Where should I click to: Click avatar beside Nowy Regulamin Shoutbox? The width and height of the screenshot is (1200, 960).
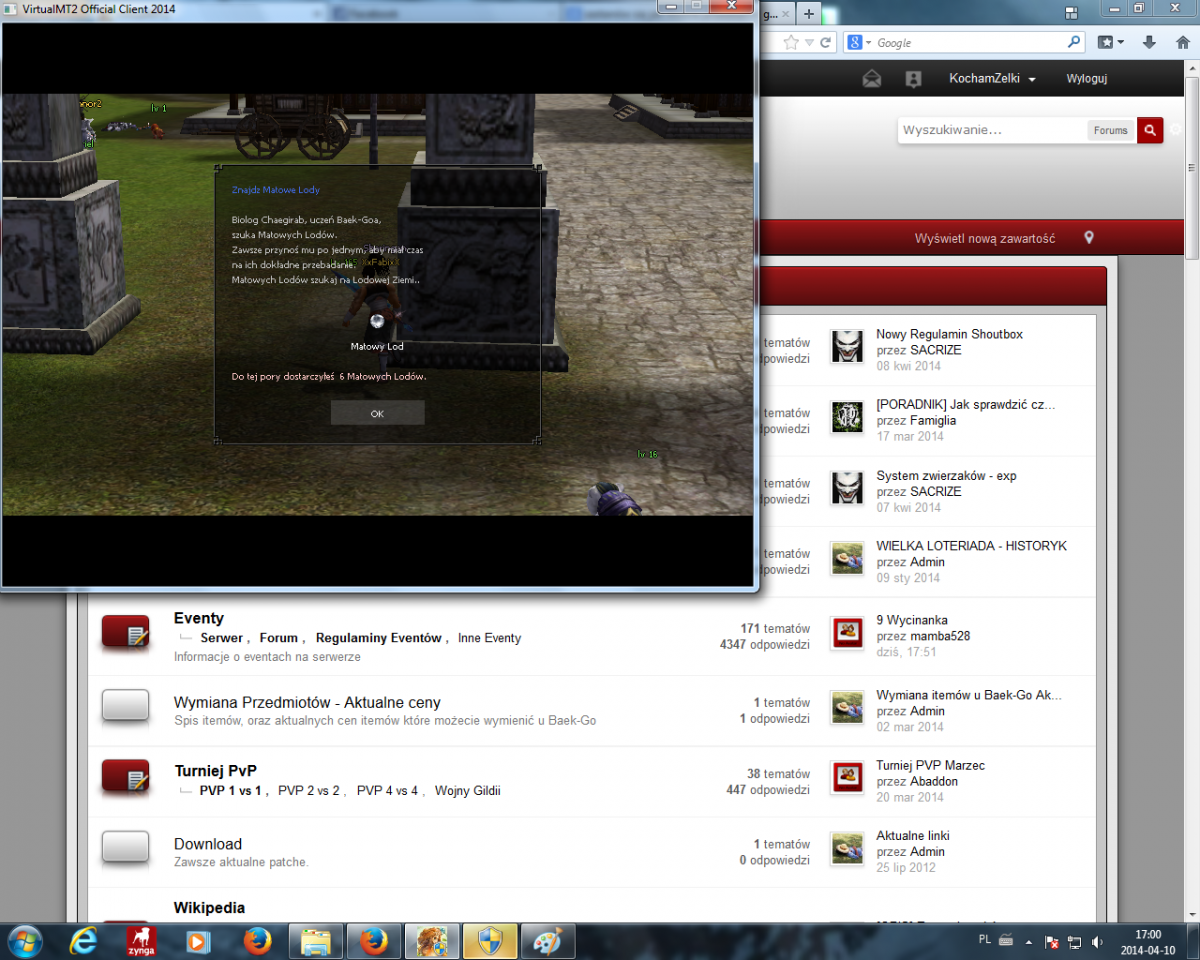(848, 347)
